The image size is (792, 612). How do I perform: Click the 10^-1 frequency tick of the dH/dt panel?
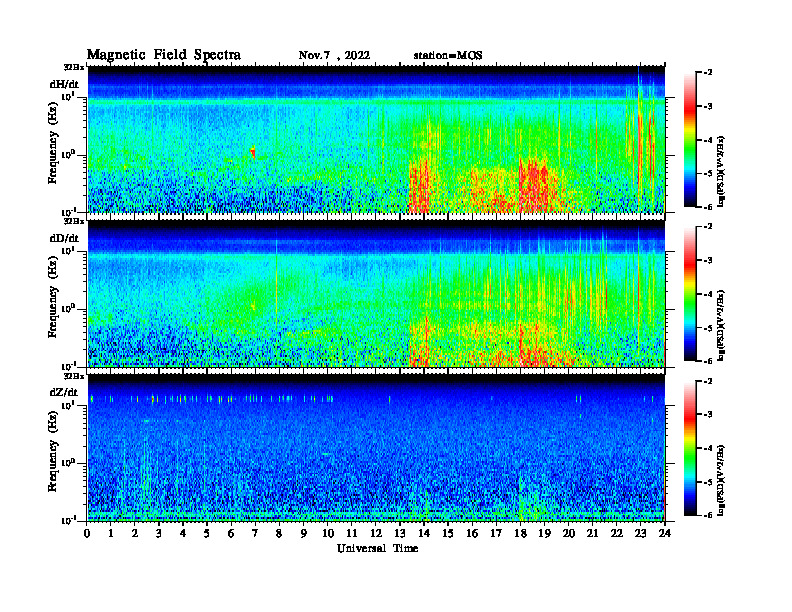tap(68, 212)
